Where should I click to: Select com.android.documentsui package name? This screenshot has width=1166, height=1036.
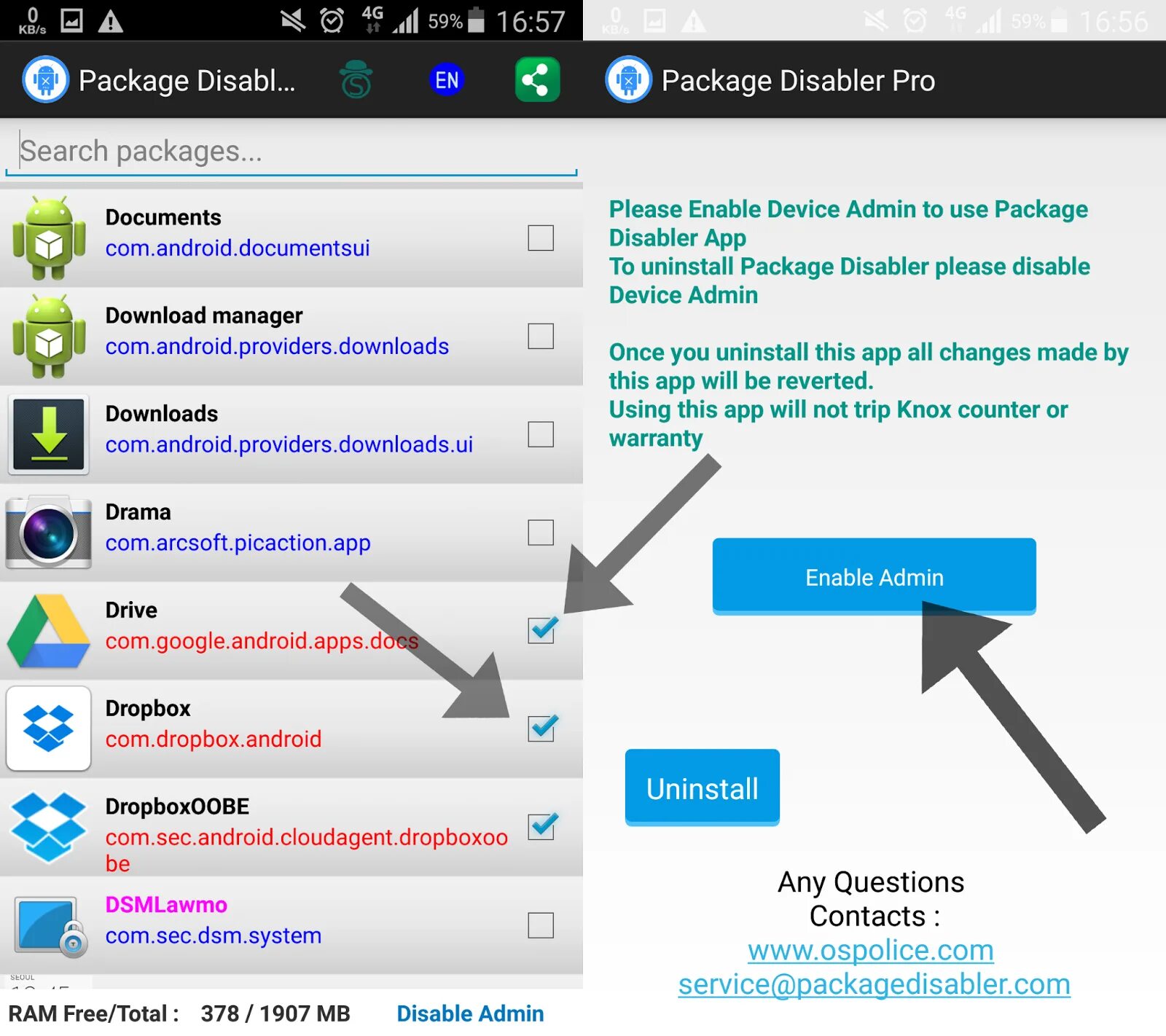click(x=238, y=248)
